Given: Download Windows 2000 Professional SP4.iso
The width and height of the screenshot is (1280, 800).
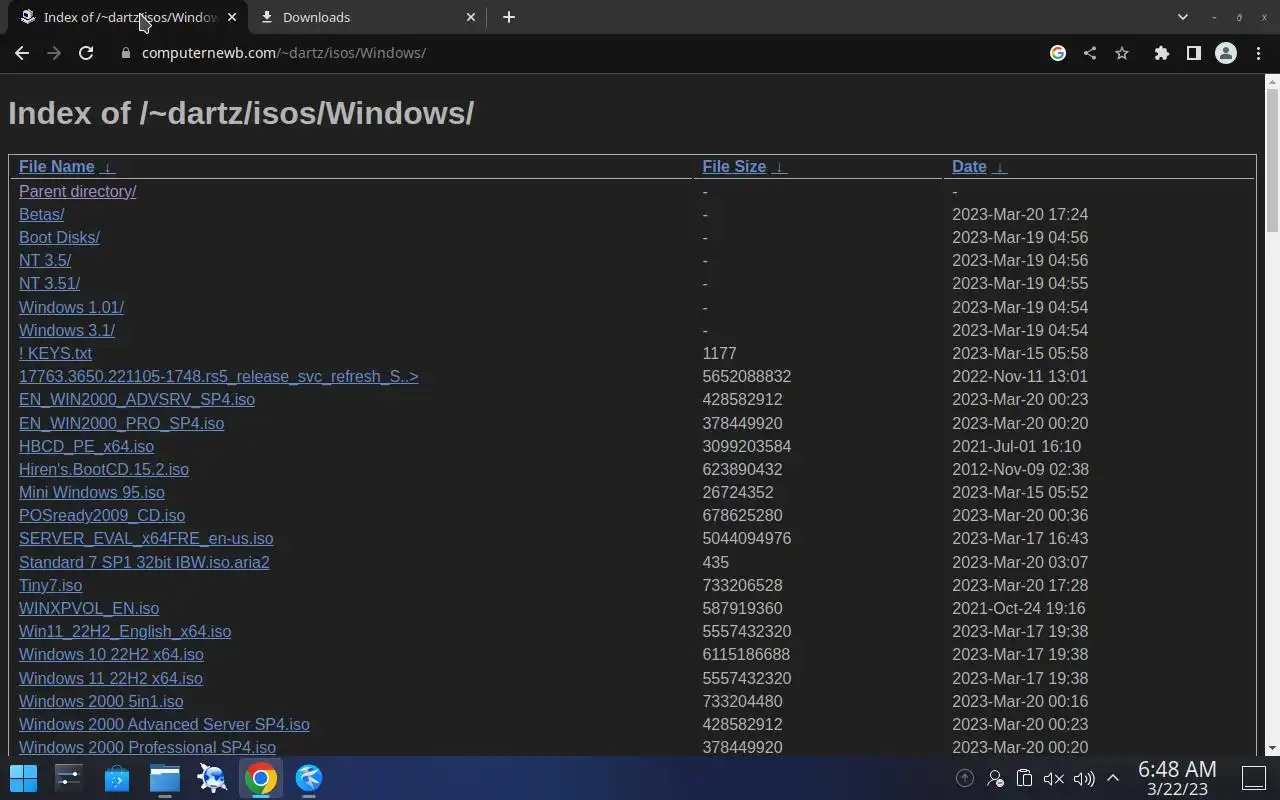Looking at the screenshot, I should [x=147, y=747].
